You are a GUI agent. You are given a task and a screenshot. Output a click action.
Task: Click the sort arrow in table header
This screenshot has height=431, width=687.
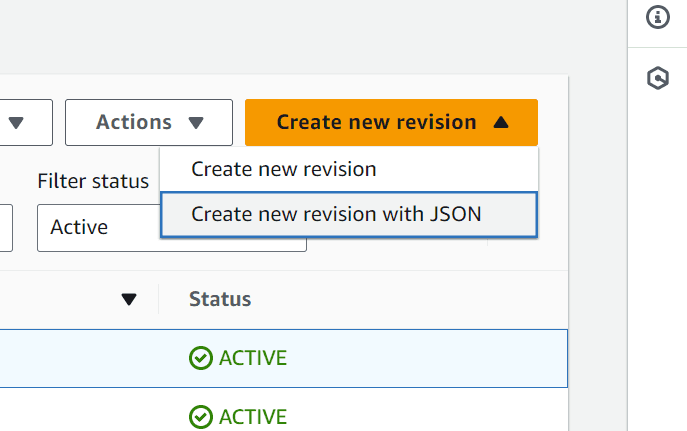point(128,299)
